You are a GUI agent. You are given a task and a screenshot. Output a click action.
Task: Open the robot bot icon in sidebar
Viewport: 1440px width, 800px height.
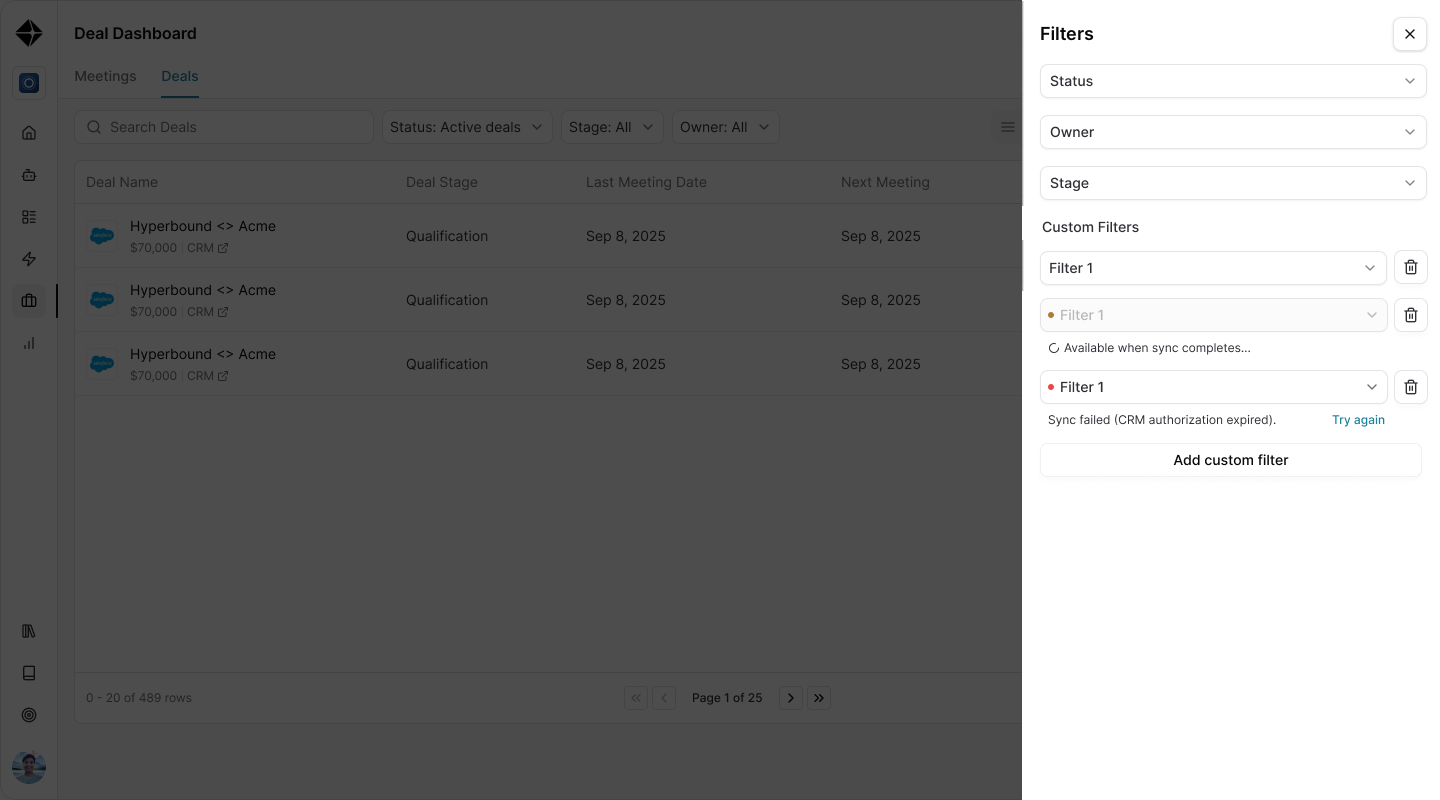(x=29, y=175)
